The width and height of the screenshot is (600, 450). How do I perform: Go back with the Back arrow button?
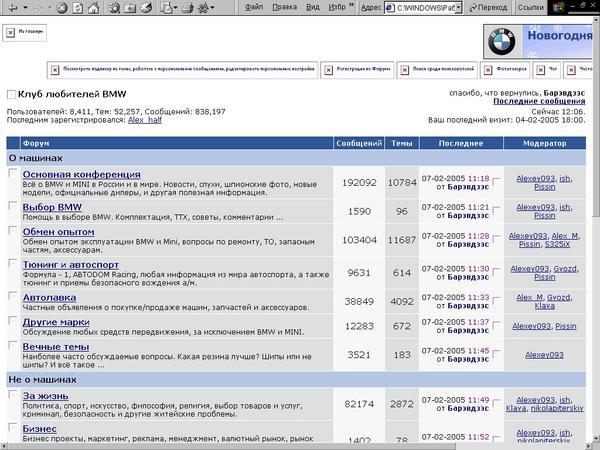pos(13,7)
